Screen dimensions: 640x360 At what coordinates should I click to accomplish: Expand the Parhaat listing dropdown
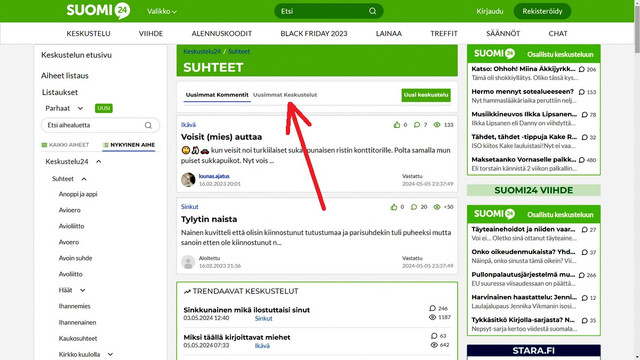(80, 108)
